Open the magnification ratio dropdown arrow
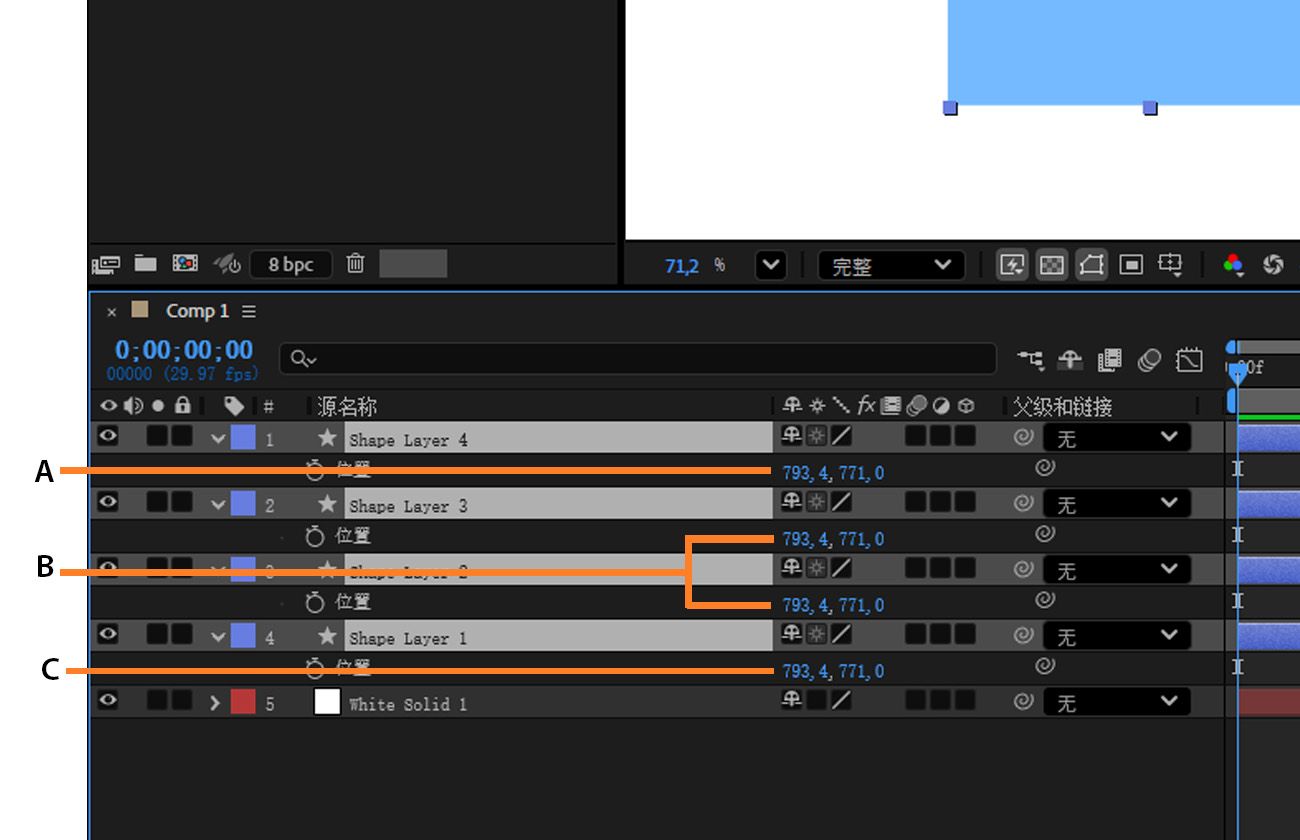The image size is (1300, 840). [x=770, y=265]
